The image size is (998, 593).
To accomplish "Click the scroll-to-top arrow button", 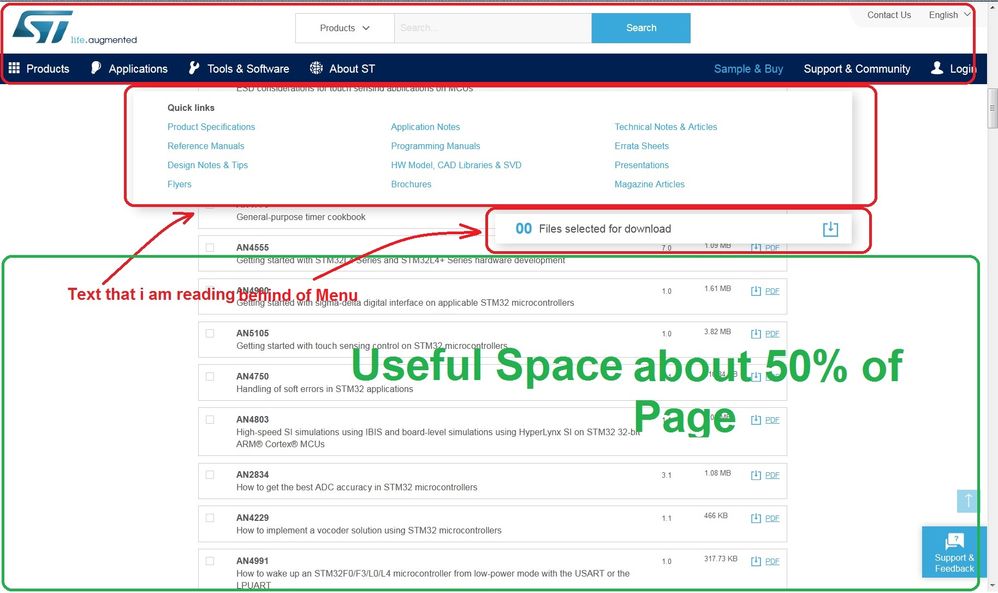I will (x=967, y=501).
